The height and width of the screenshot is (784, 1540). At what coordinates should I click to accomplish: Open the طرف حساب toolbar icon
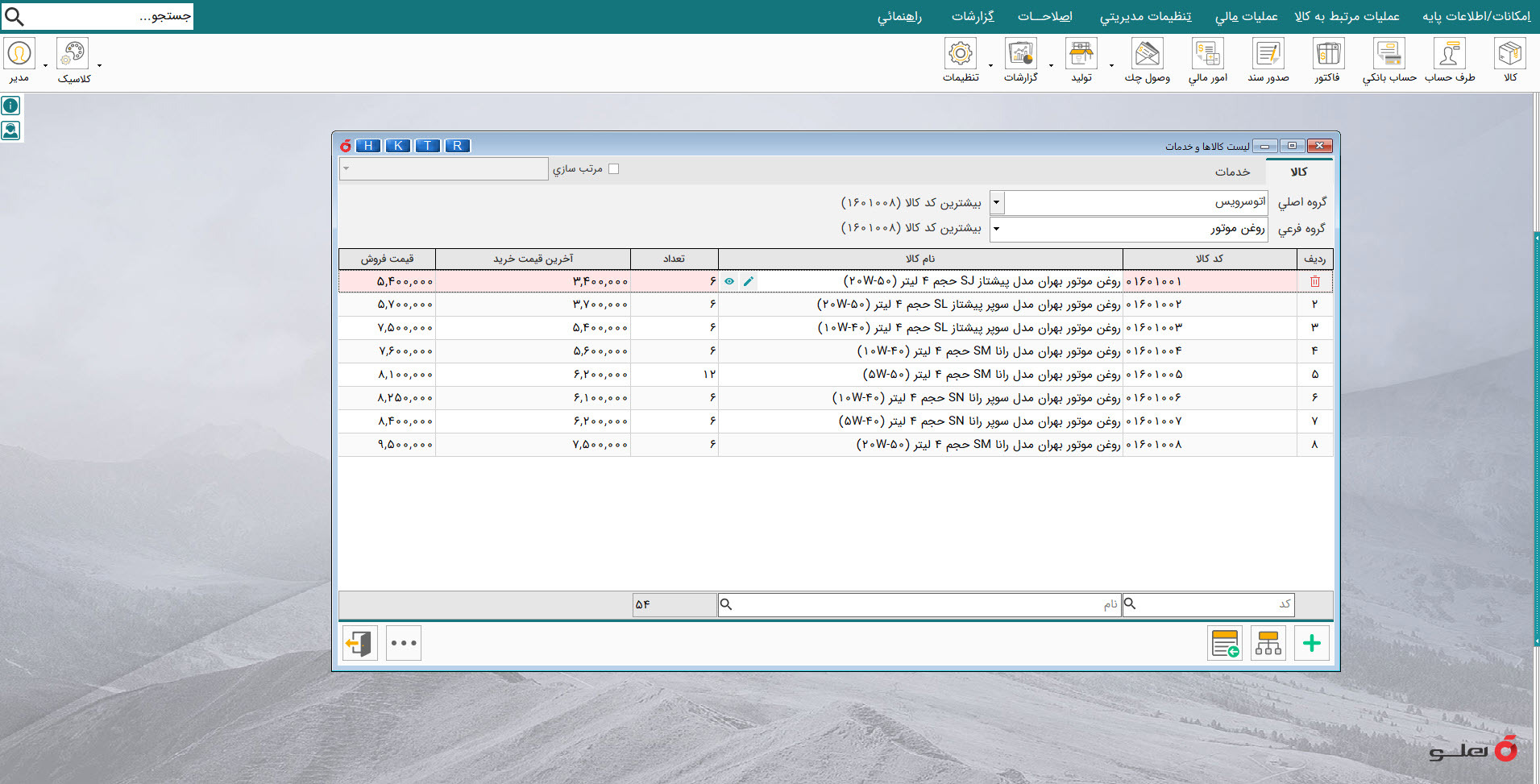[x=1450, y=54]
